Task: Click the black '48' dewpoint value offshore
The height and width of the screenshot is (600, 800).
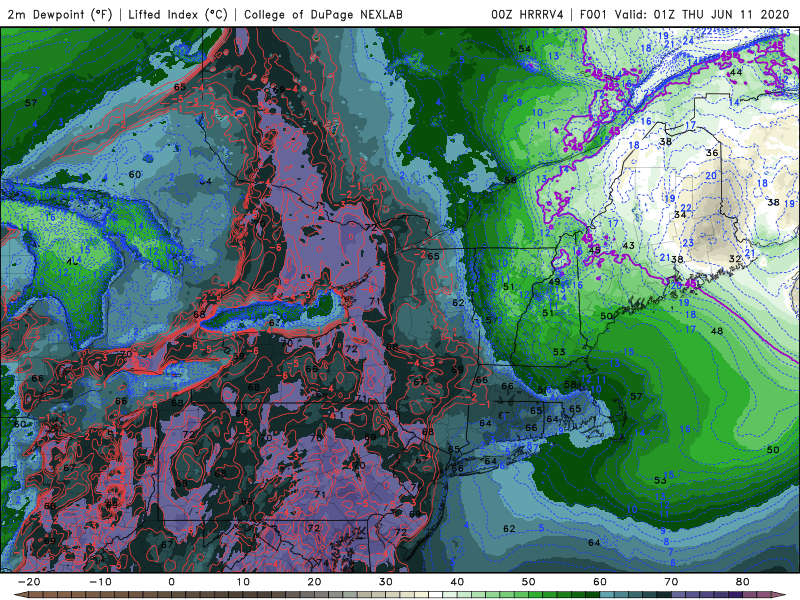Action: (717, 331)
